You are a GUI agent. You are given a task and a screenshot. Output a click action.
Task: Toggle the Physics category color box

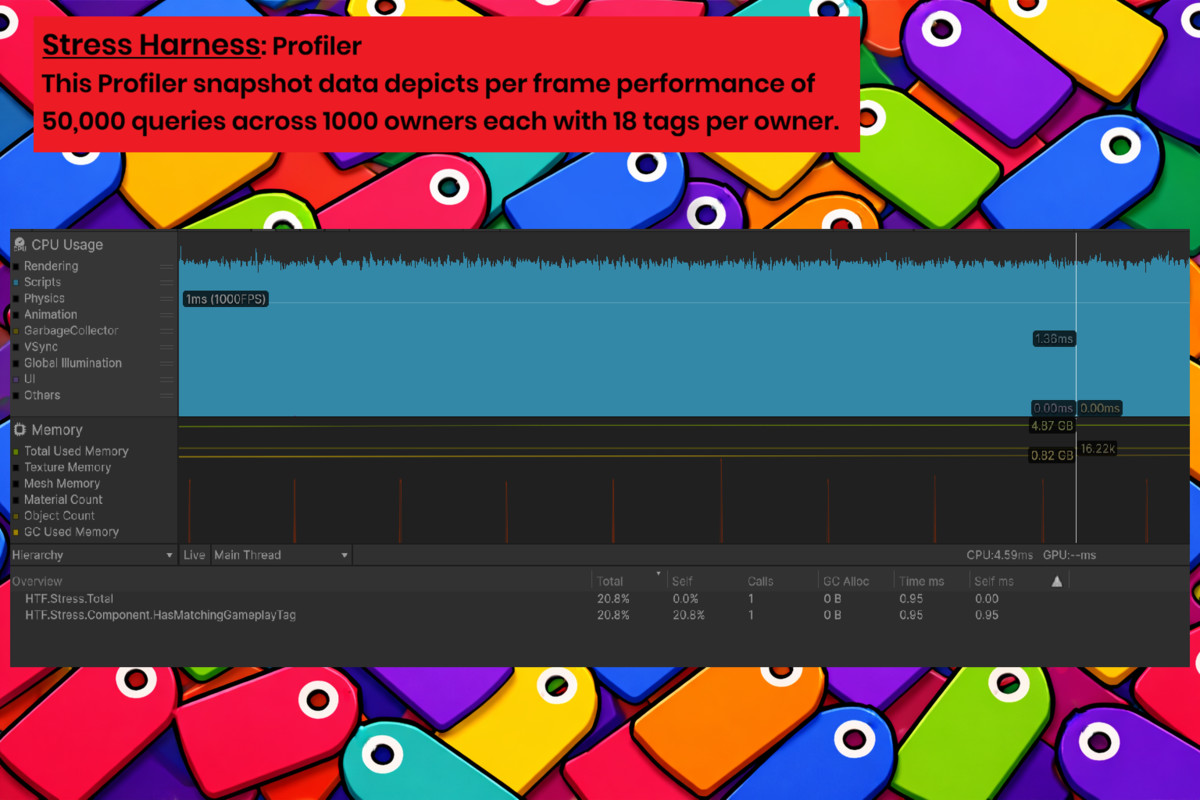[16, 299]
